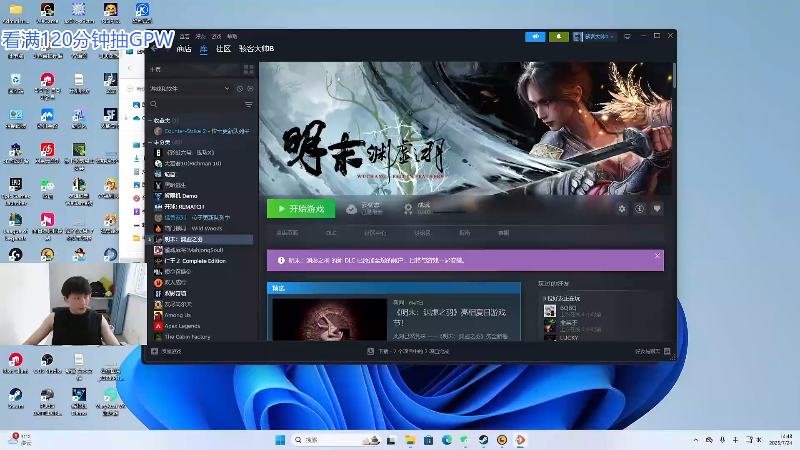Screen dimensions: 800x450
Task: Open Microsoft Store from taskbar
Action: pyautogui.click(x=429, y=440)
